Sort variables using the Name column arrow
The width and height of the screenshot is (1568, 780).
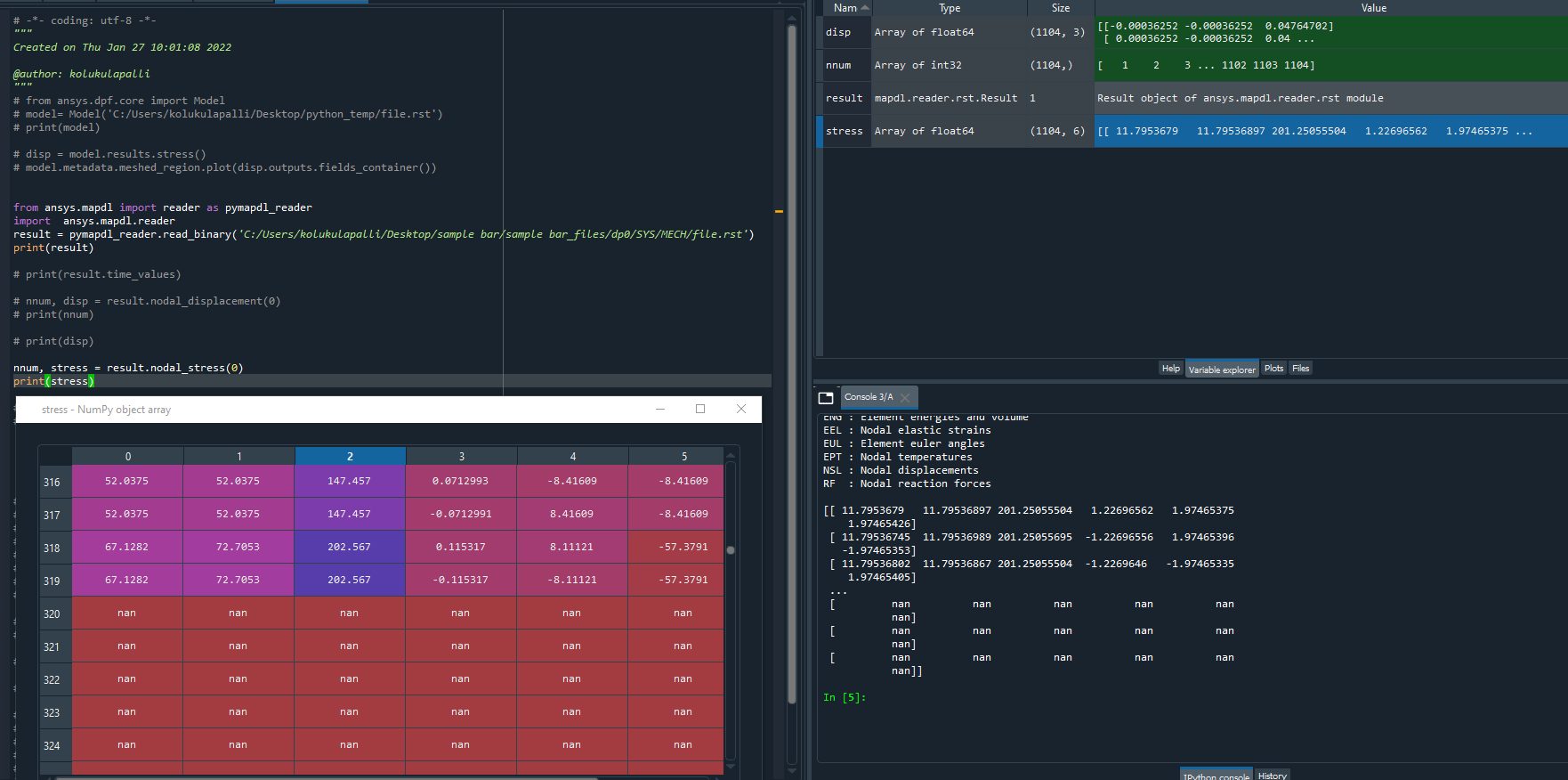click(865, 8)
